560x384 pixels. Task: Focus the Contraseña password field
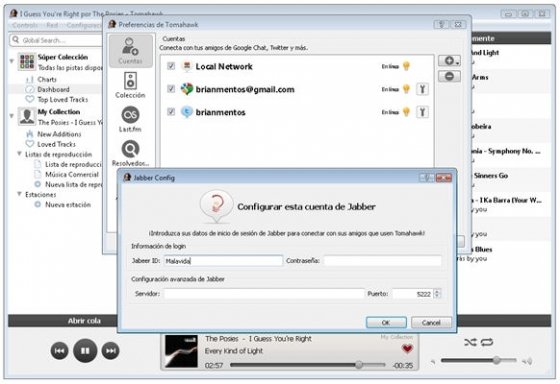[382, 260]
